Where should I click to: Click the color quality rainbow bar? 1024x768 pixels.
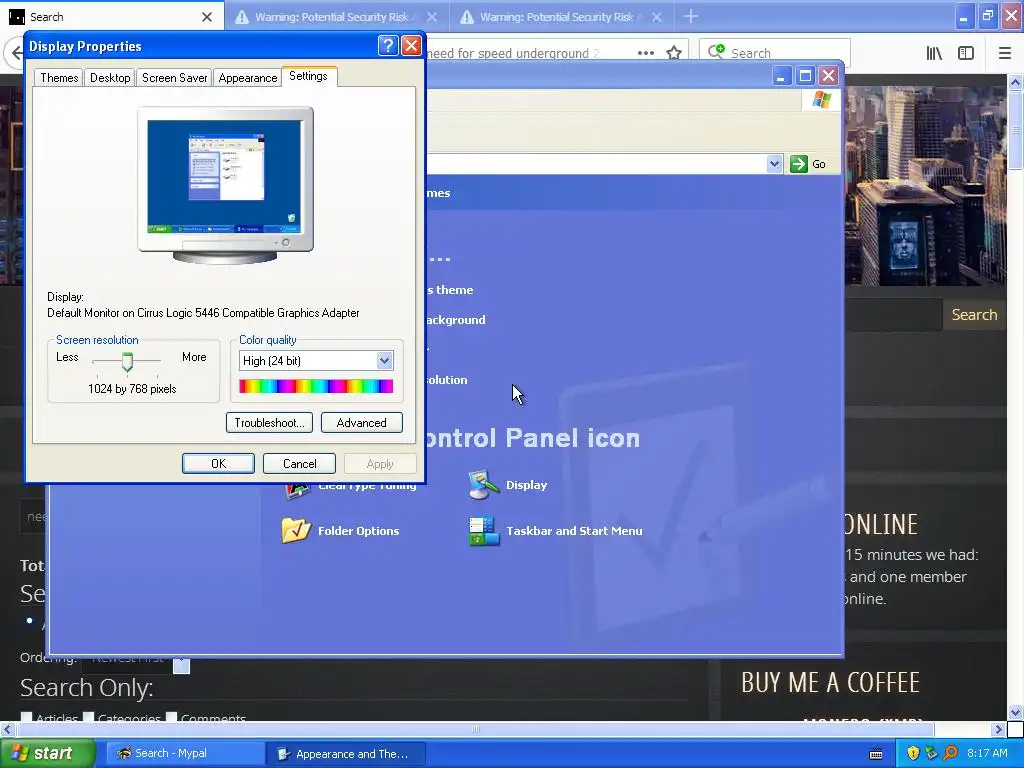[x=316, y=386]
